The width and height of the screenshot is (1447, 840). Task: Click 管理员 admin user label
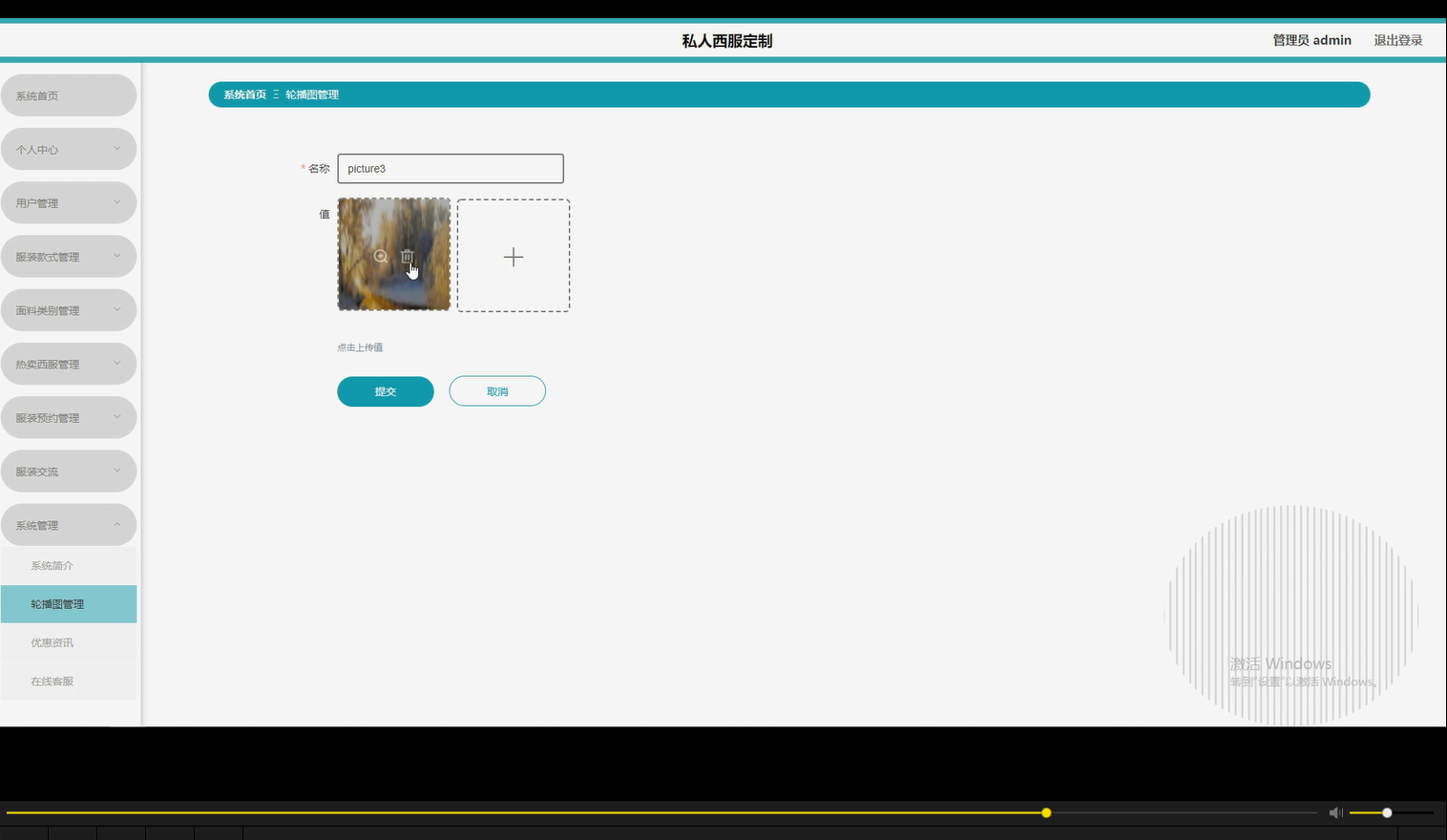point(1311,40)
